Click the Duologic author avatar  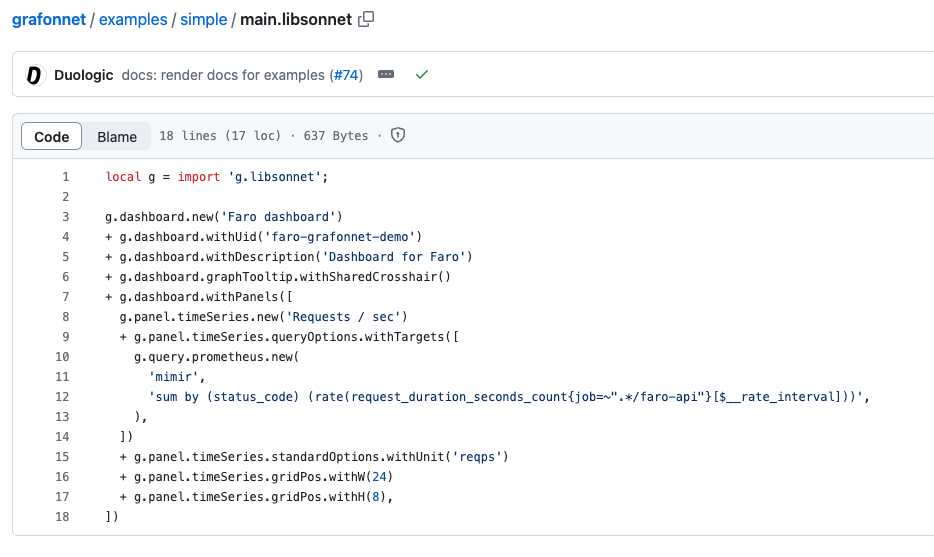pyautogui.click(x=36, y=75)
